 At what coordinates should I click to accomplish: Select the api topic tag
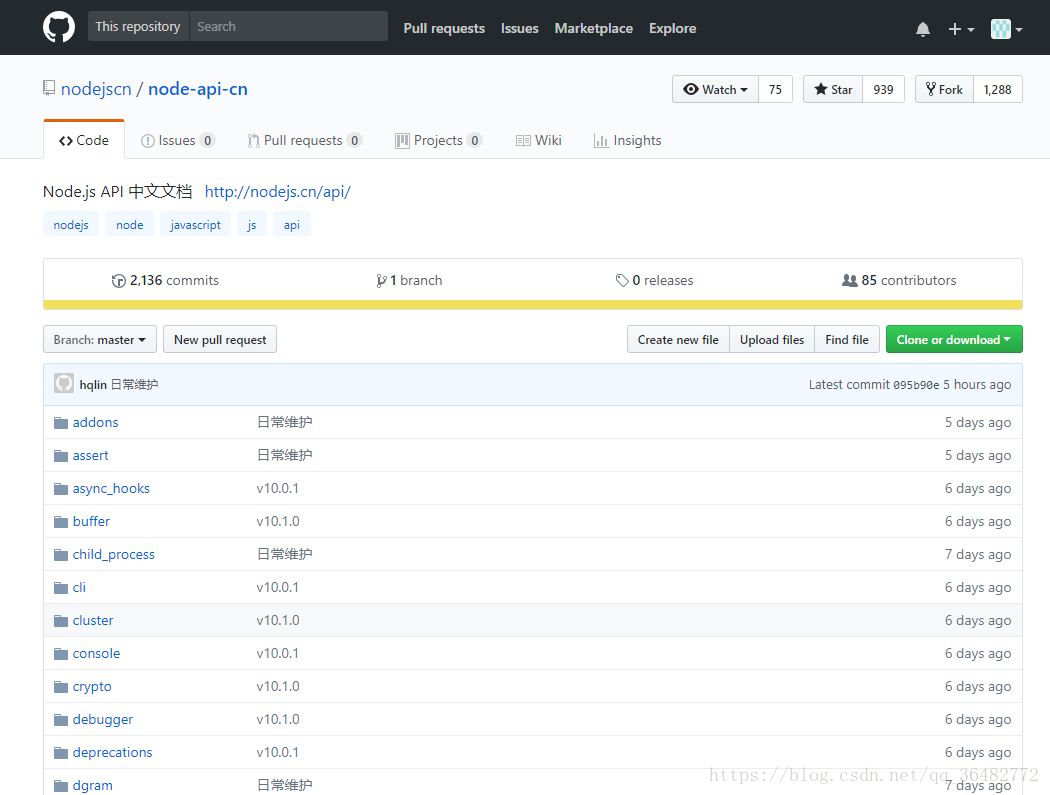[x=291, y=224]
